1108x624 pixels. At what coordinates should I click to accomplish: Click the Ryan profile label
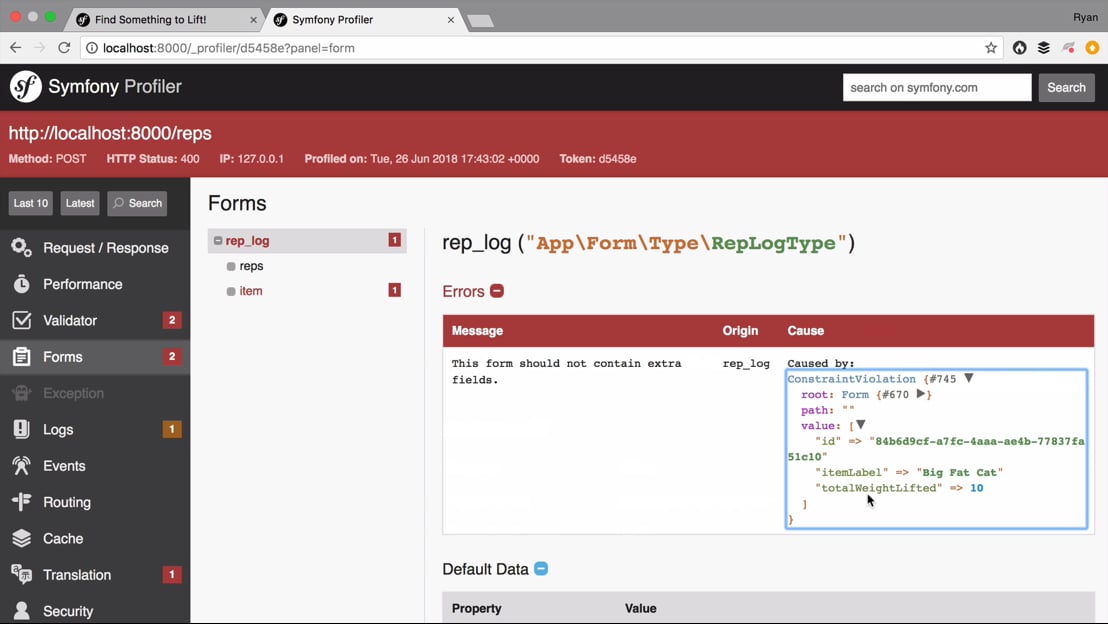(x=1085, y=17)
